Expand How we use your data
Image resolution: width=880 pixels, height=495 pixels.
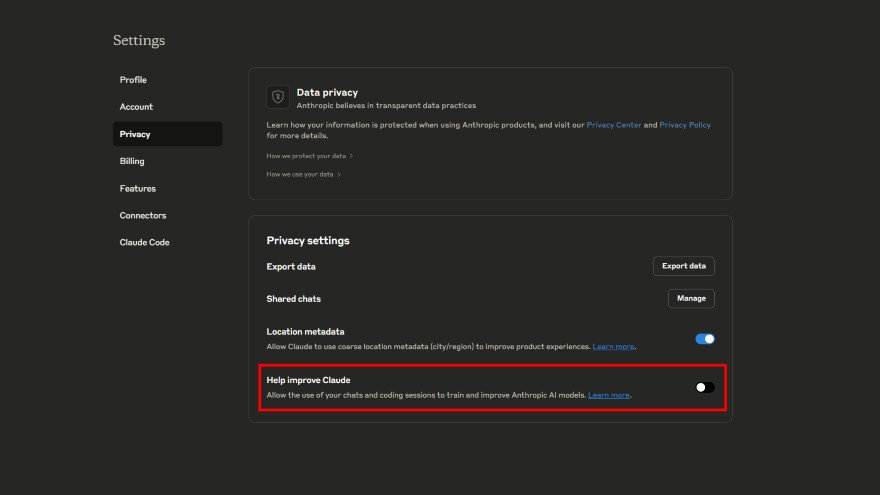[303, 174]
